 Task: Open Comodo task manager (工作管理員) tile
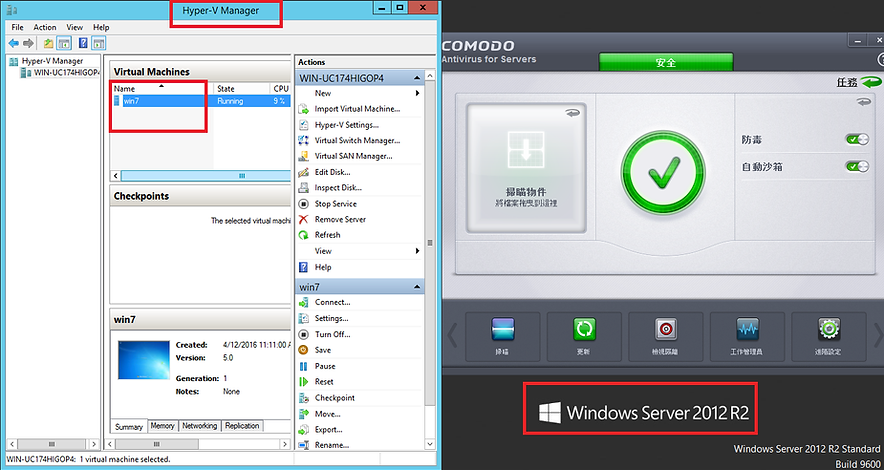747,337
